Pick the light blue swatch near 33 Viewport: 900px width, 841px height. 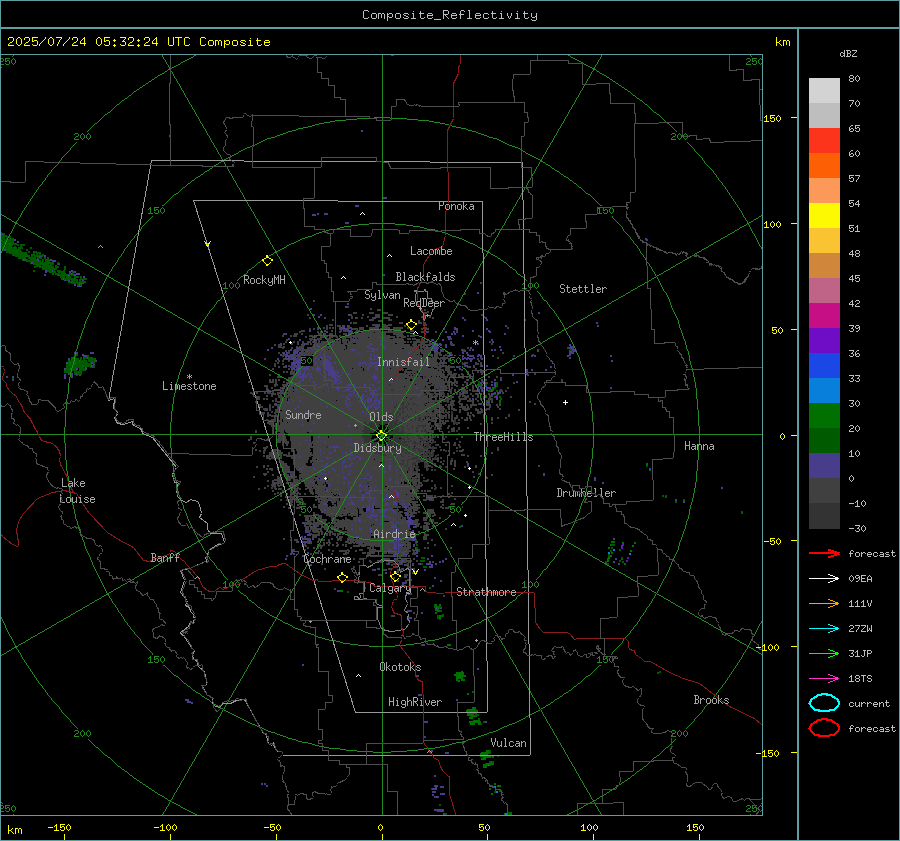point(824,390)
